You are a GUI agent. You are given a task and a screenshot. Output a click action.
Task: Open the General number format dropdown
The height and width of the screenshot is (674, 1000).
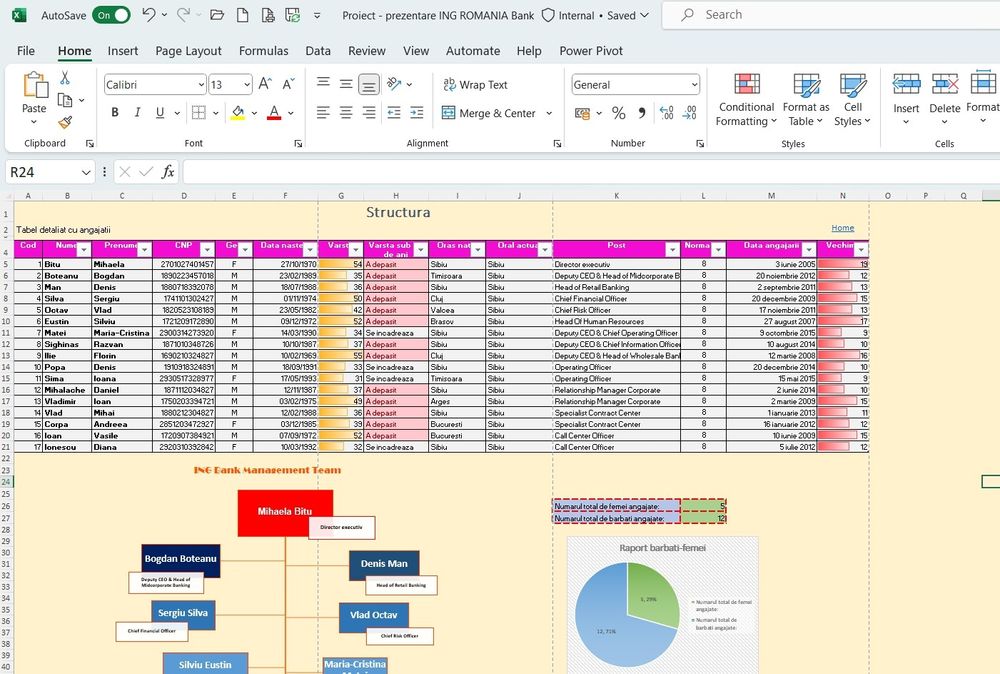click(x=694, y=85)
